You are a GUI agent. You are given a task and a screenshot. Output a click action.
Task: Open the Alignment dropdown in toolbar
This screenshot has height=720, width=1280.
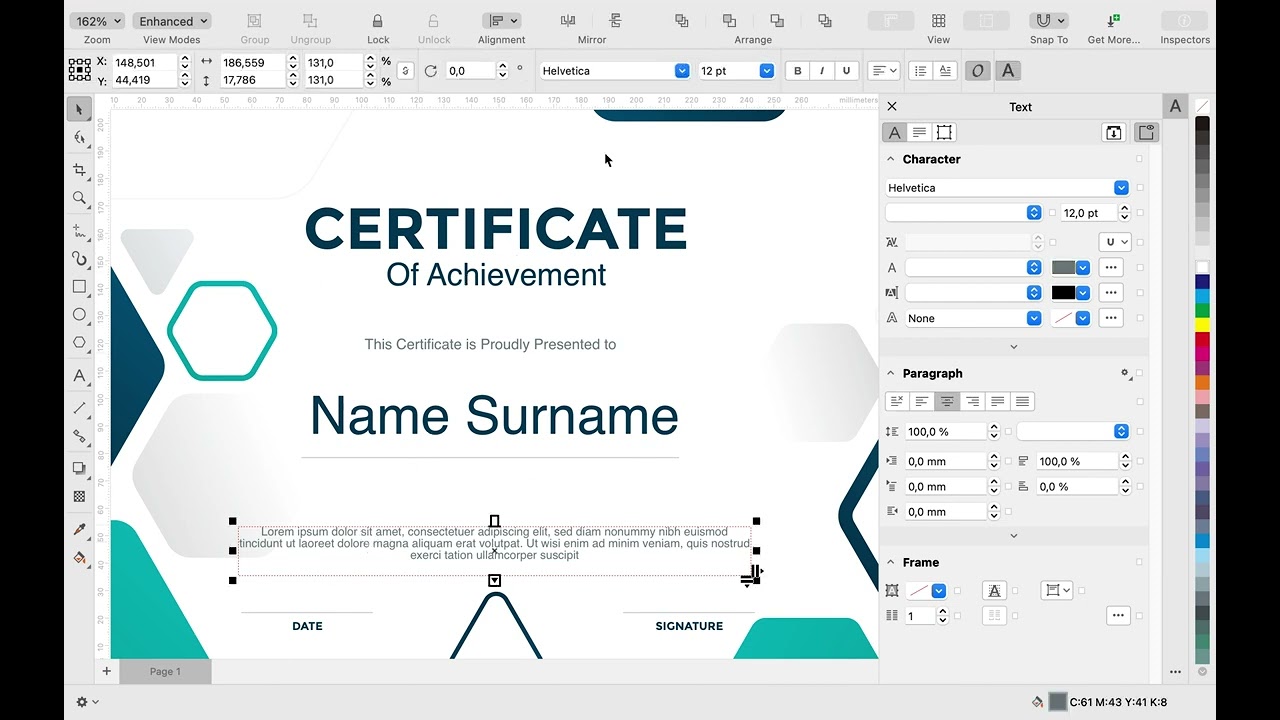pyautogui.click(x=501, y=21)
